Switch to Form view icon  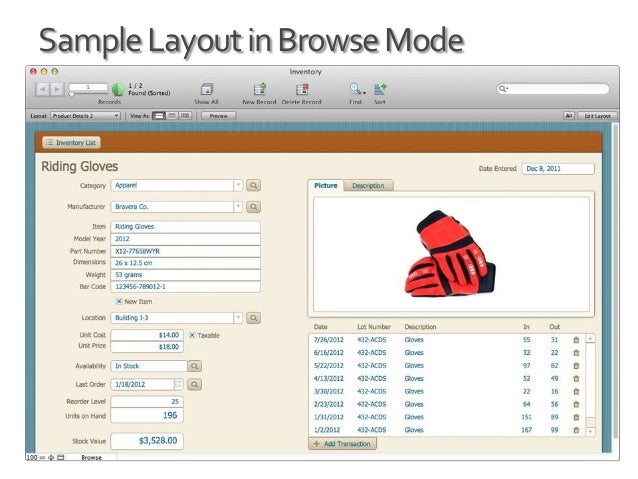coord(159,116)
